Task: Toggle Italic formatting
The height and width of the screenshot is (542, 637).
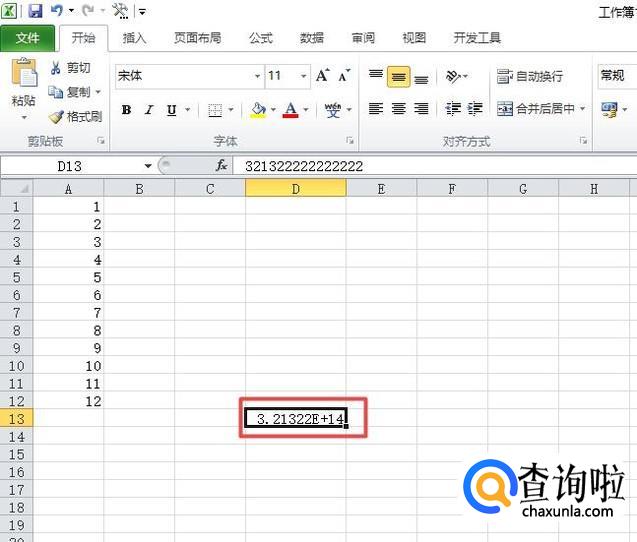Action: tap(149, 110)
